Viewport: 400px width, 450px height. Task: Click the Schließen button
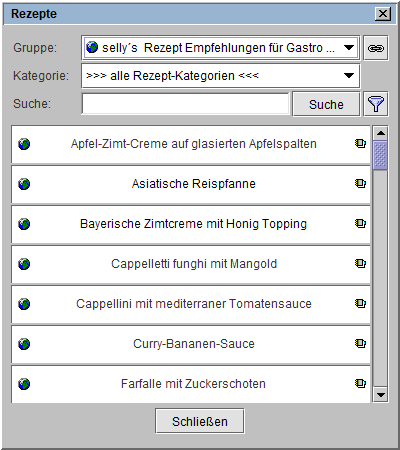[x=200, y=421]
